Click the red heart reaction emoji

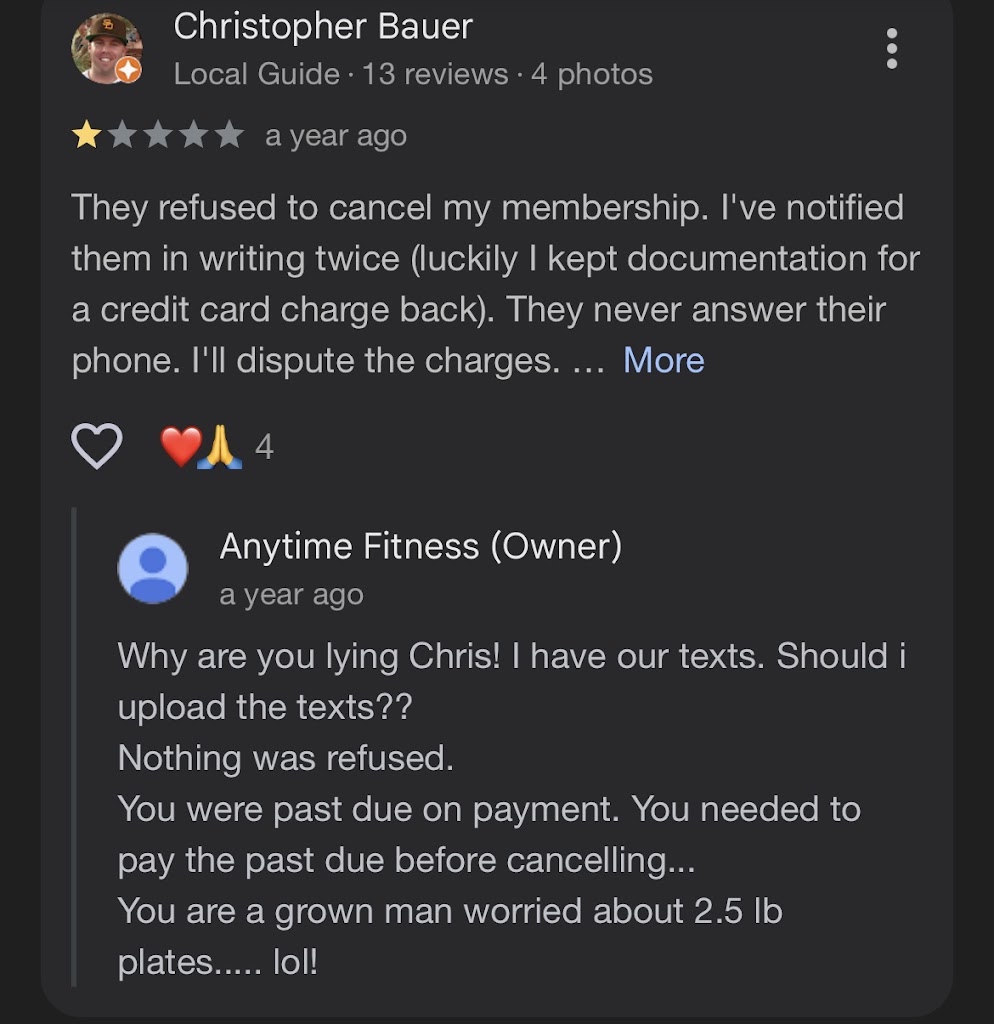pos(180,446)
